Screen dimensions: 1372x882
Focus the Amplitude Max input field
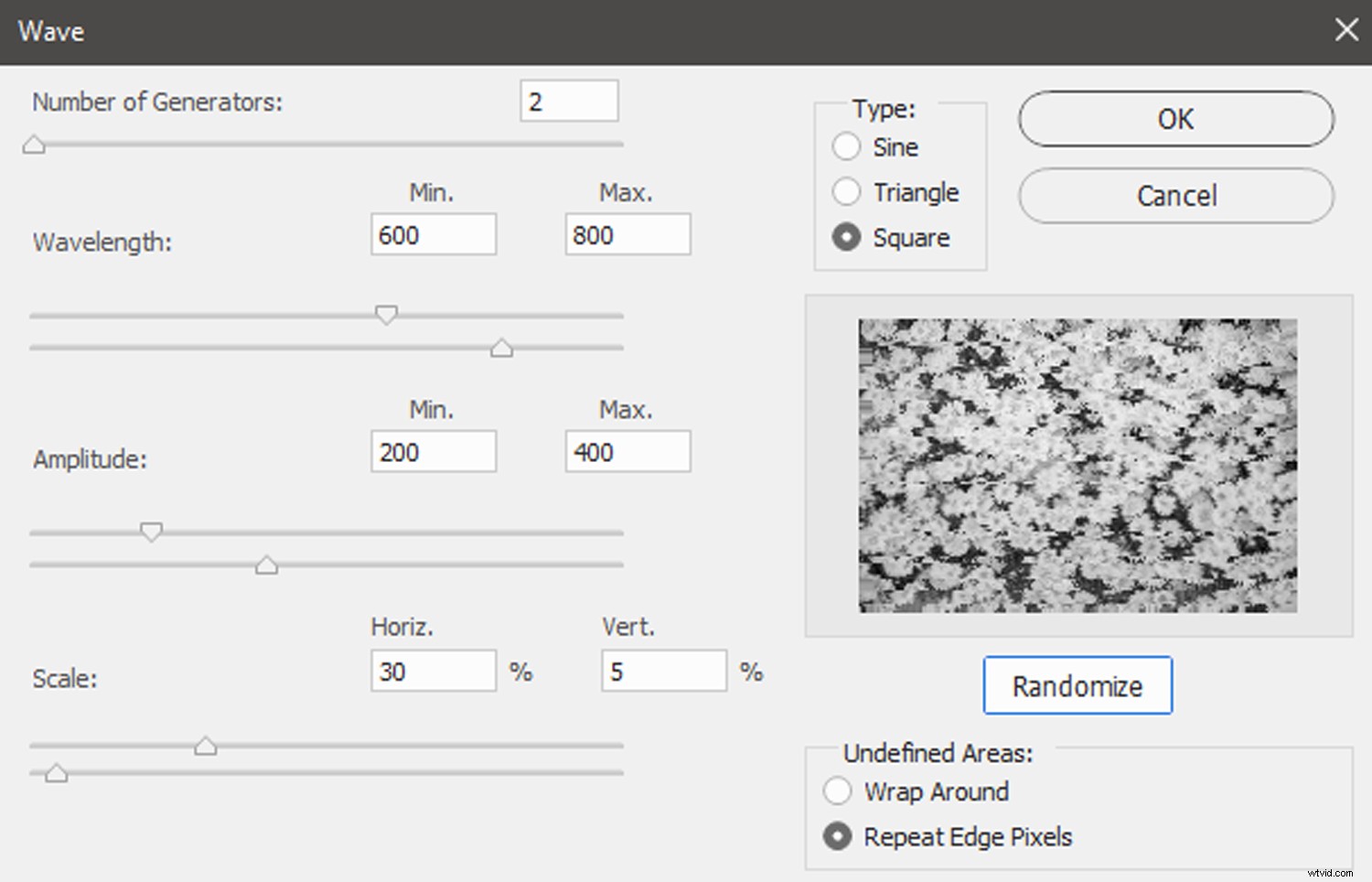(627, 452)
